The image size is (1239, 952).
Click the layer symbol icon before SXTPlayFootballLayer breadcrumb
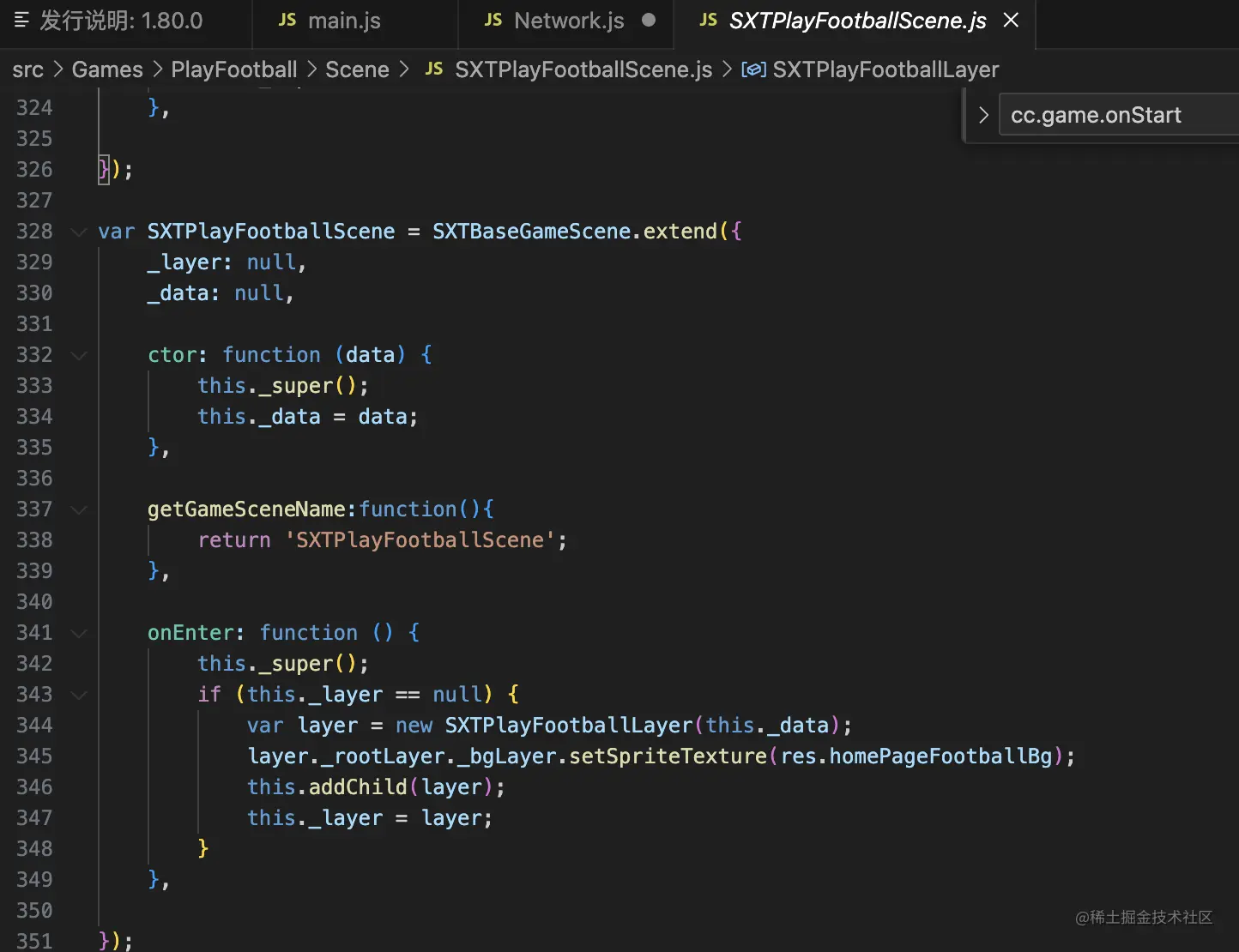tap(753, 69)
